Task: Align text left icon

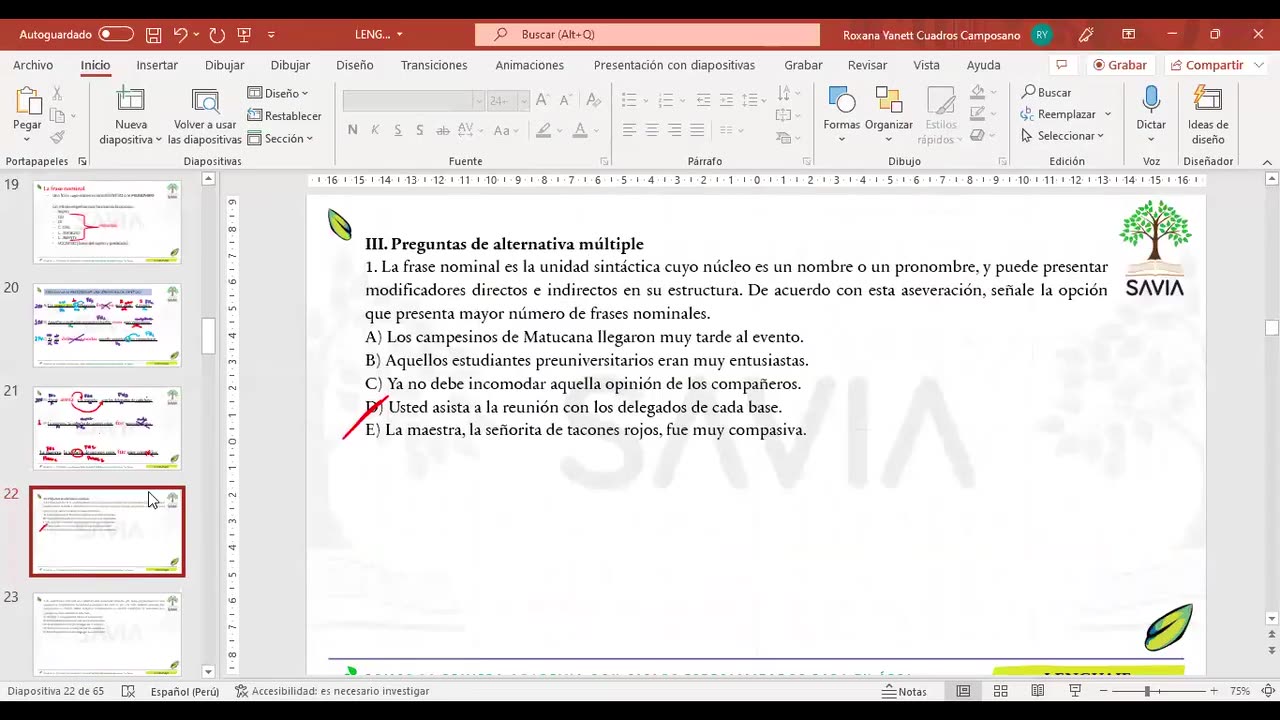Action: 629,130
